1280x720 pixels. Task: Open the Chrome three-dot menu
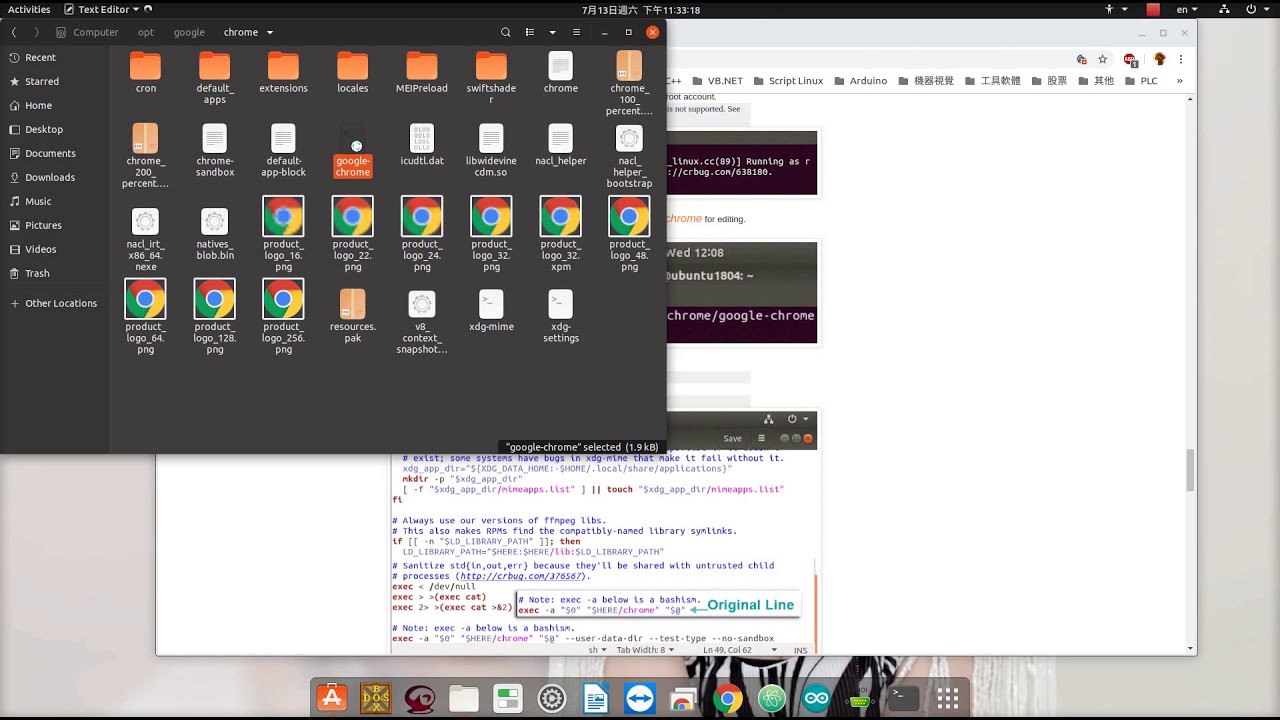click(1182, 59)
